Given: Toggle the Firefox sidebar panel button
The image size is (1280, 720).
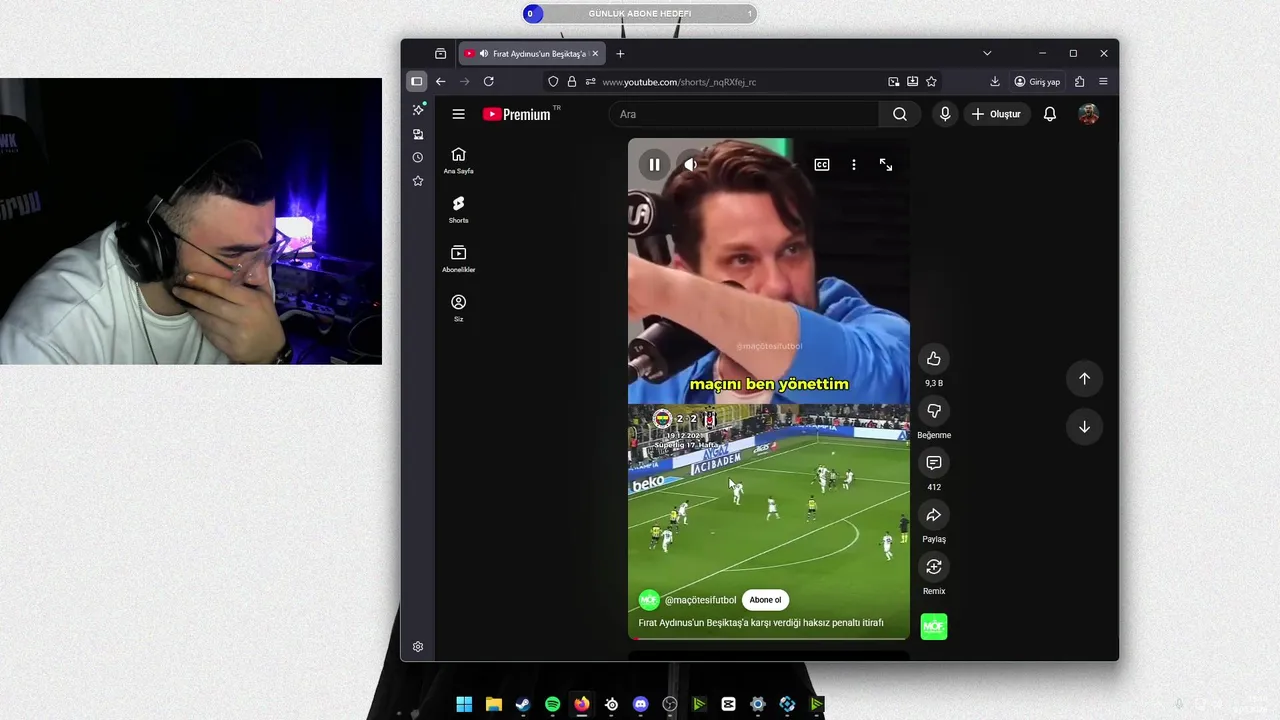Looking at the screenshot, I should (x=417, y=81).
